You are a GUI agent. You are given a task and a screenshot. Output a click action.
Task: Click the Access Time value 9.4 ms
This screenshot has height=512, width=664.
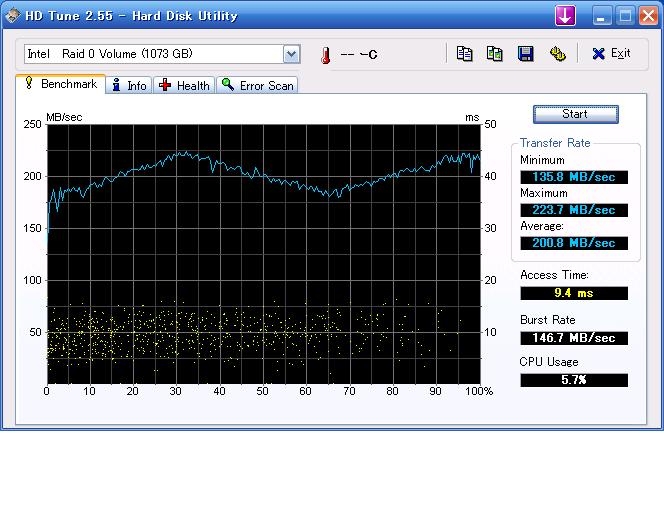[574, 293]
